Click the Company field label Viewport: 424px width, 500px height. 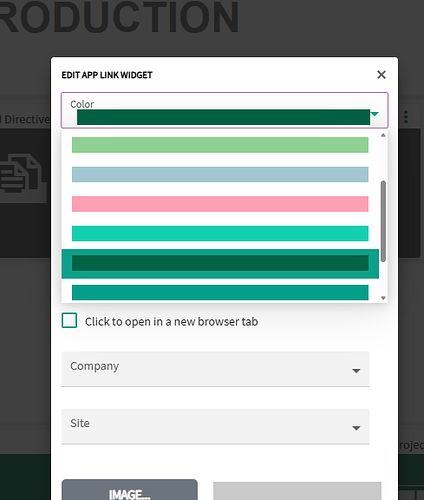(95, 366)
